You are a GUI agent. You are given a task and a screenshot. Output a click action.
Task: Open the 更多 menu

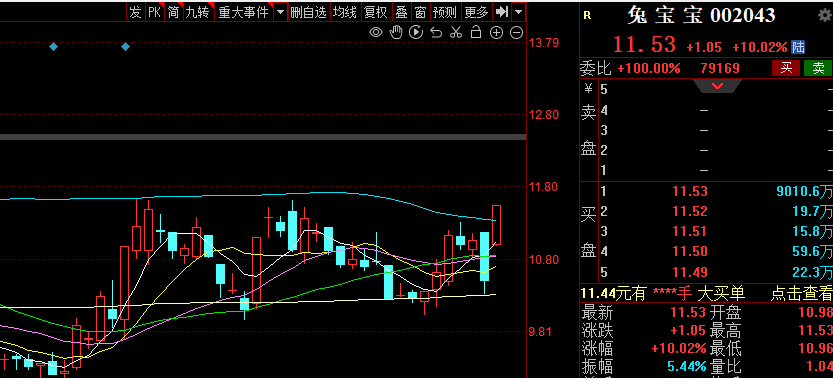pyautogui.click(x=476, y=12)
